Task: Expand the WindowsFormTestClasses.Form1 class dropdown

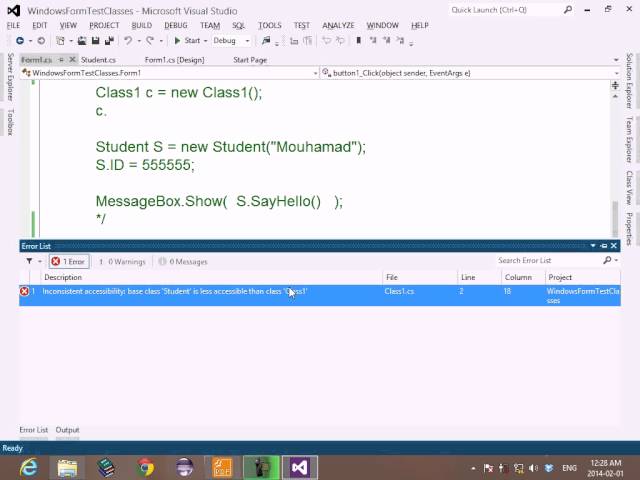Action: pyautogui.click(x=315, y=73)
